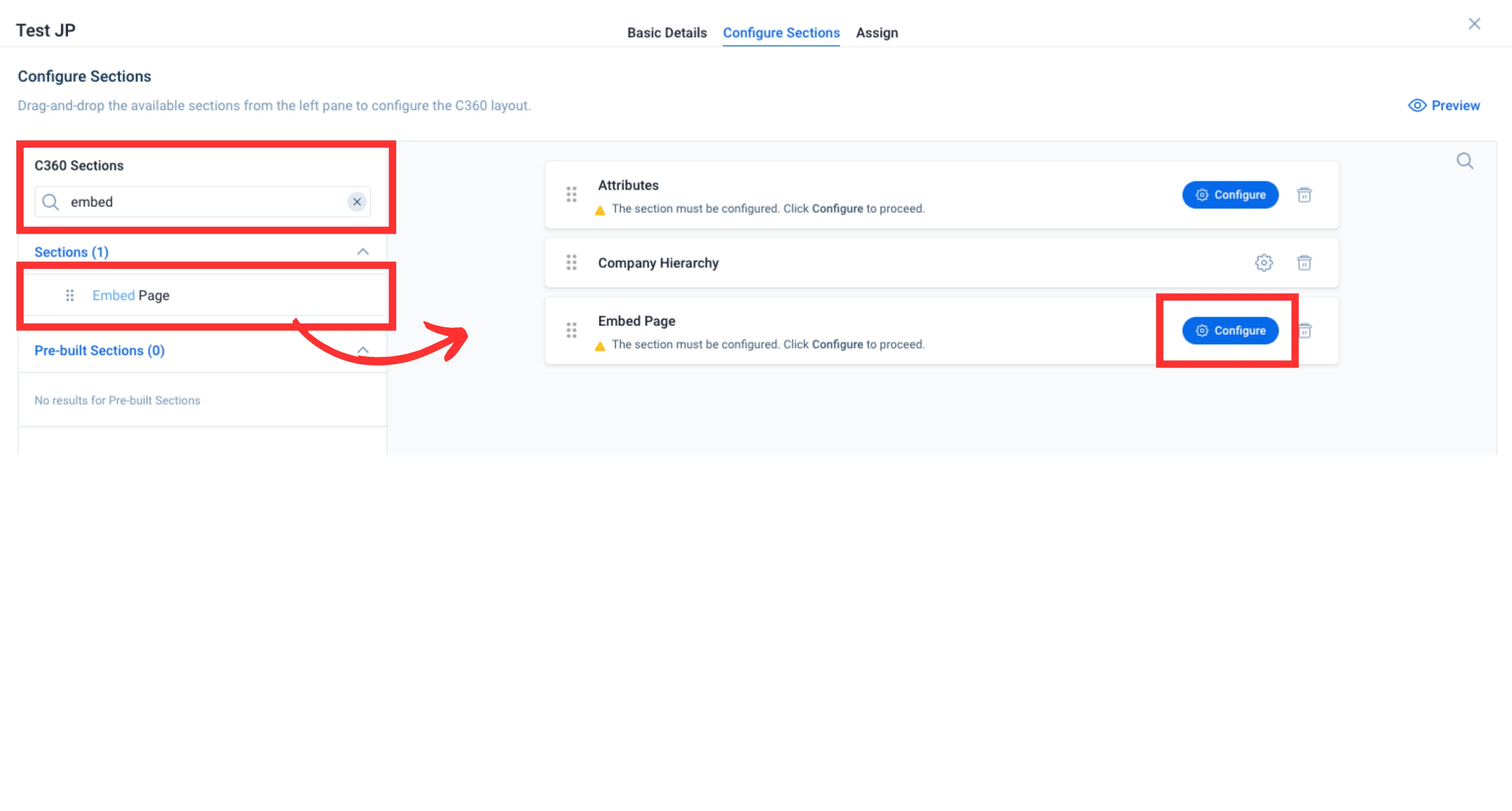
Task: Configure the Attributes section
Action: (1230, 195)
